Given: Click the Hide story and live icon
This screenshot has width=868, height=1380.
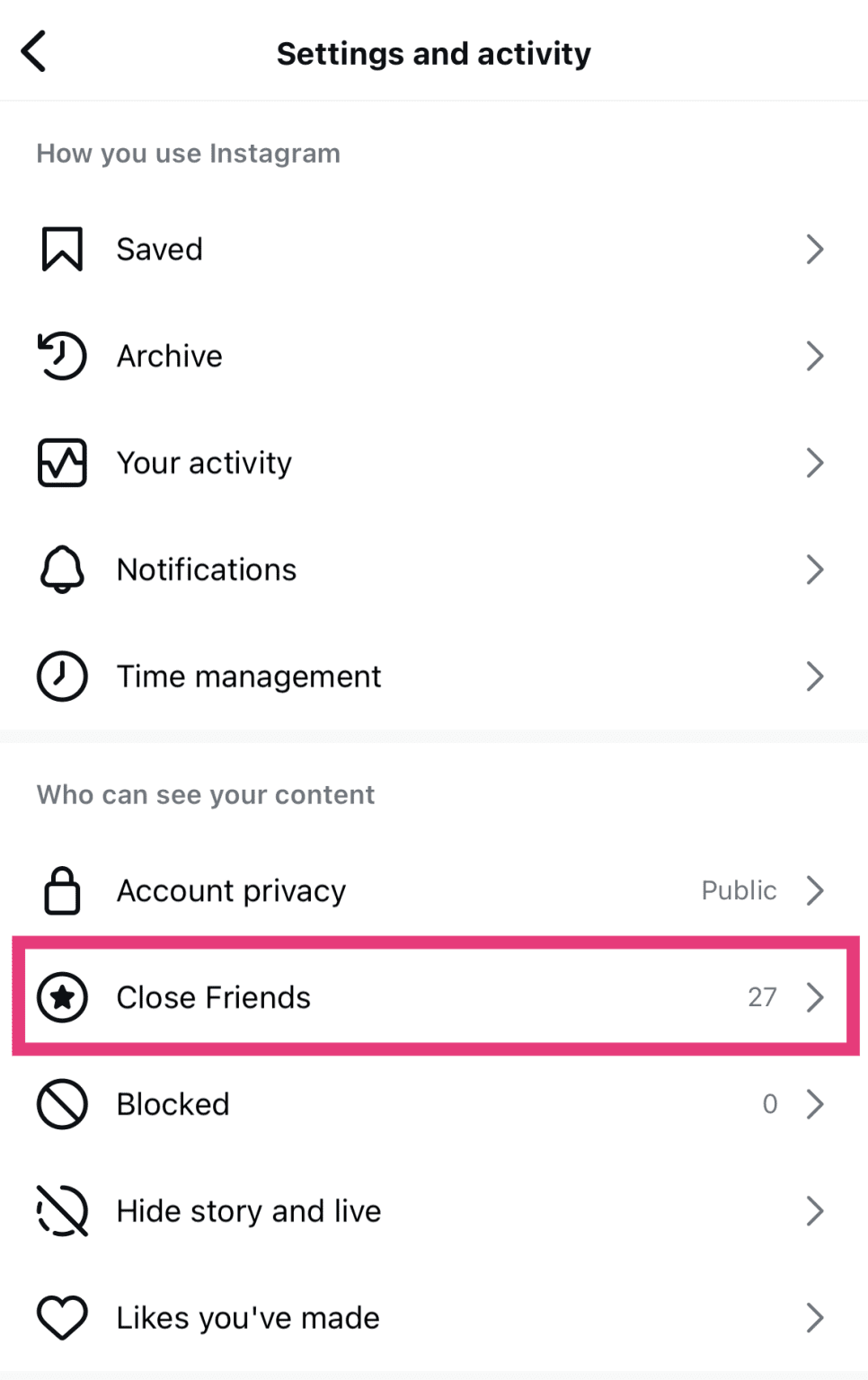Looking at the screenshot, I should coord(61,1211).
